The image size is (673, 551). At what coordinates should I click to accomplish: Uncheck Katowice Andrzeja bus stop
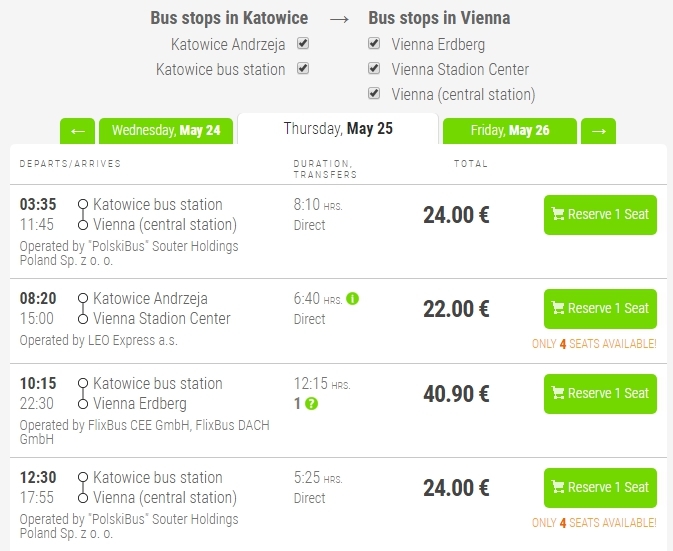[303, 43]
